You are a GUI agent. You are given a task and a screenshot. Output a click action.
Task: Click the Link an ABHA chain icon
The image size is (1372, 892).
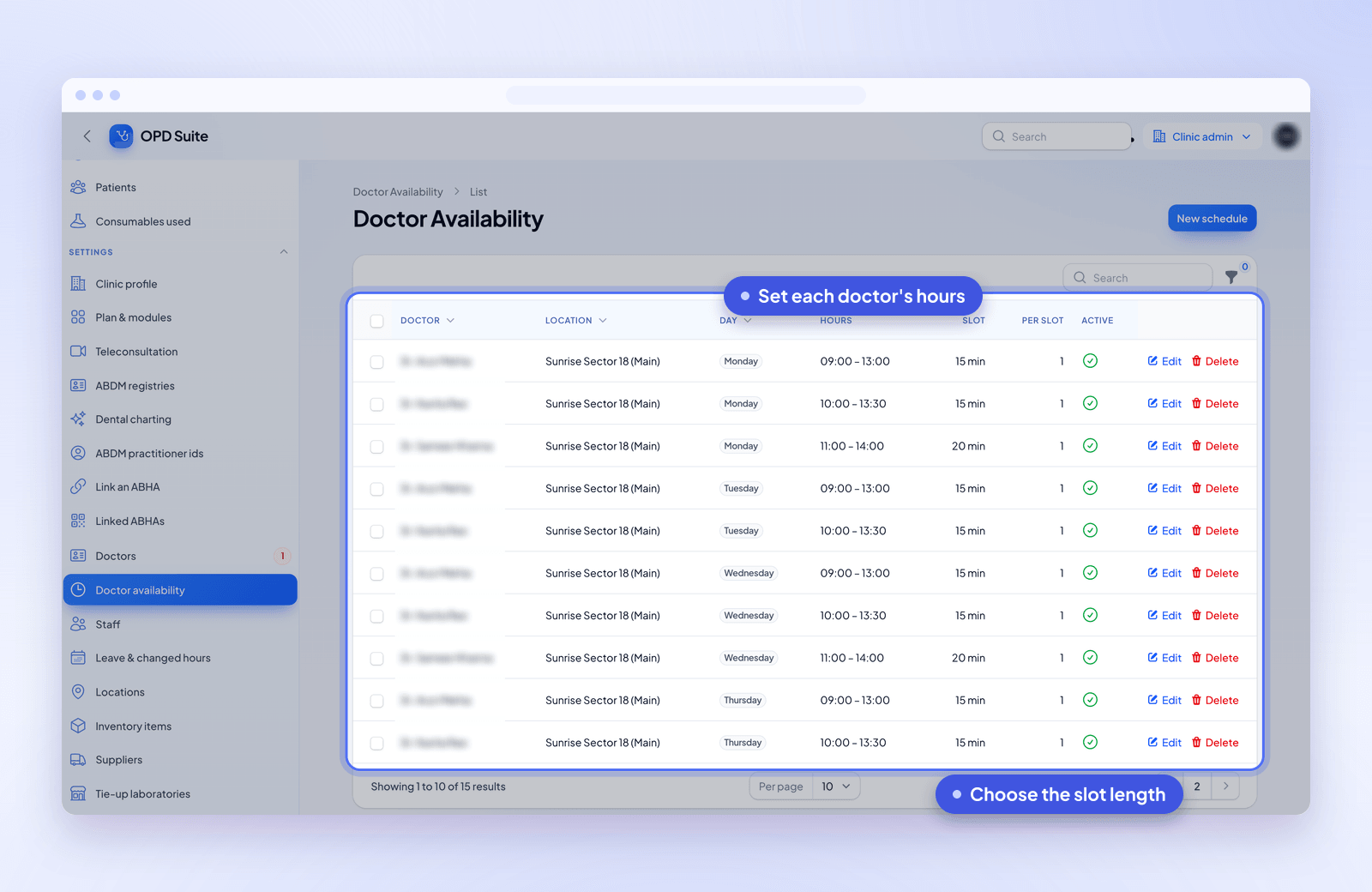(78, 487)
